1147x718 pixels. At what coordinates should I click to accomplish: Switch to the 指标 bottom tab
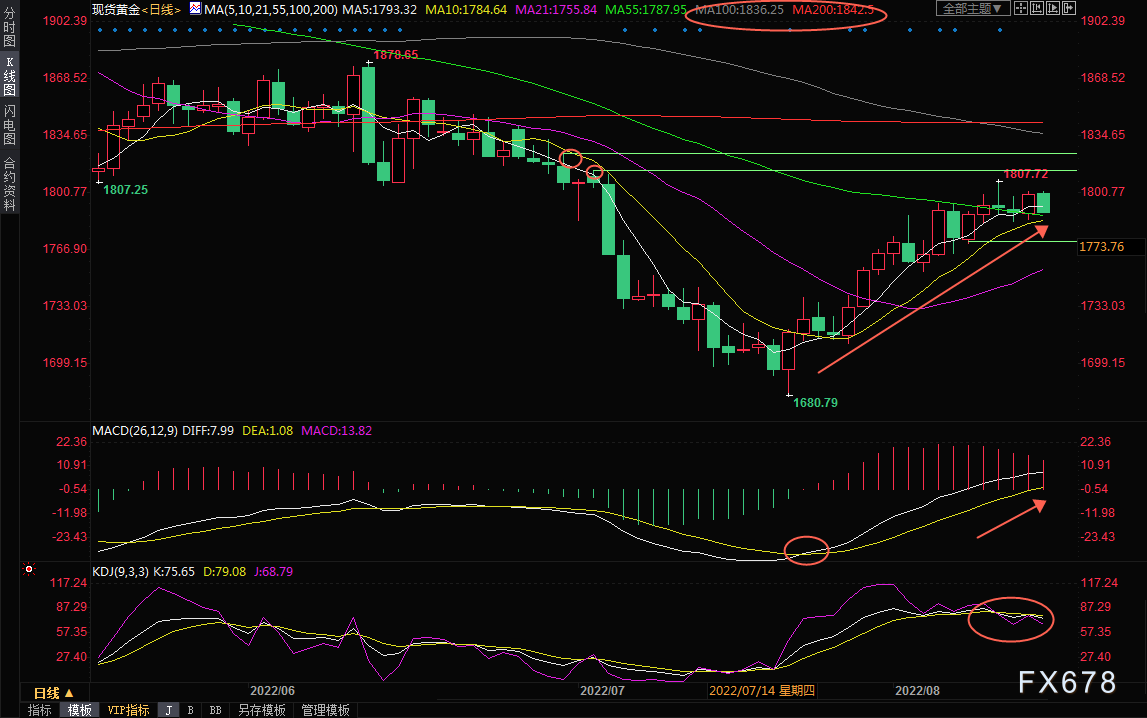[40, 710]
